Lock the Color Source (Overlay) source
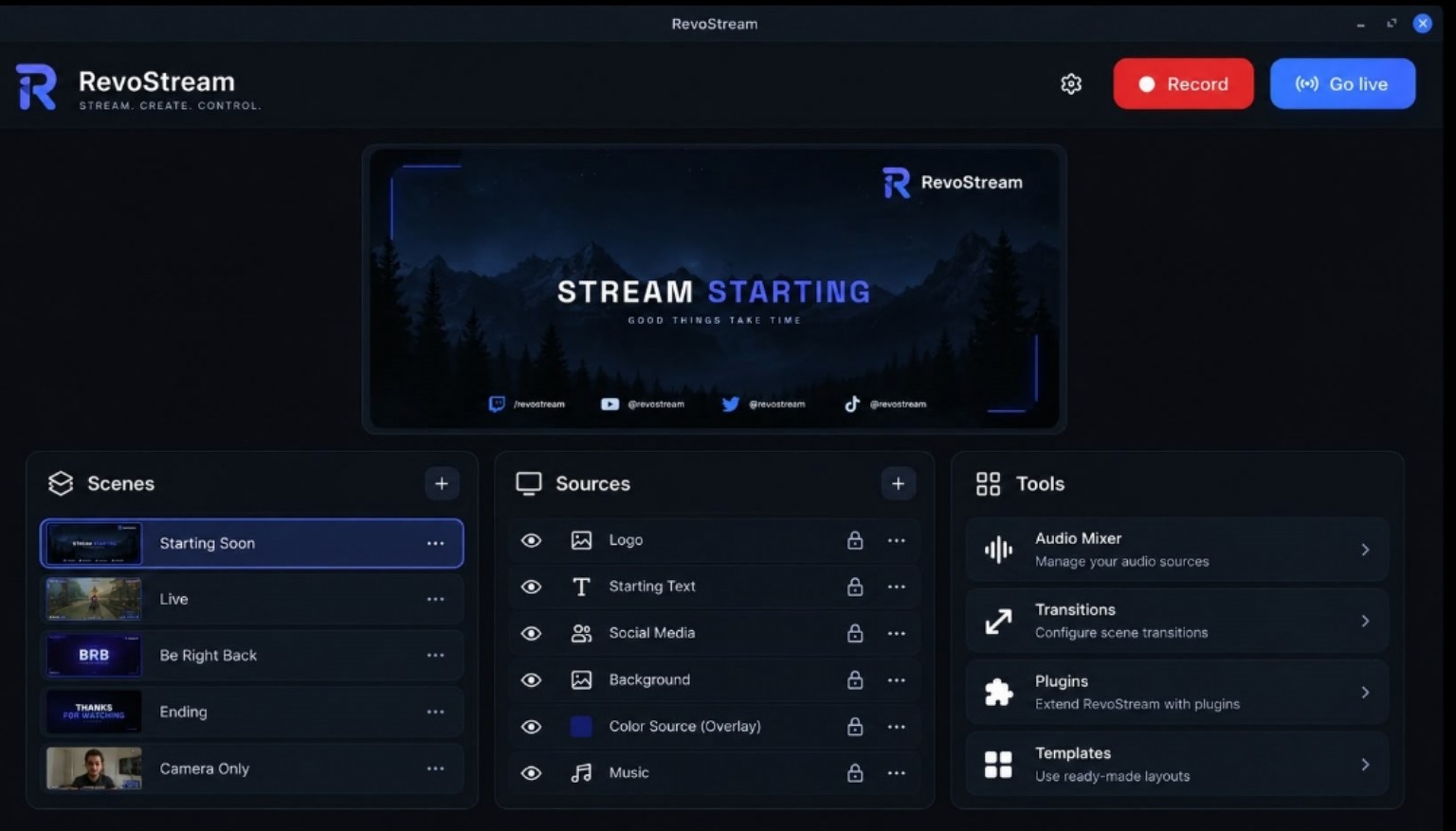The image size is (1456, 831). (x=855, y=726)
